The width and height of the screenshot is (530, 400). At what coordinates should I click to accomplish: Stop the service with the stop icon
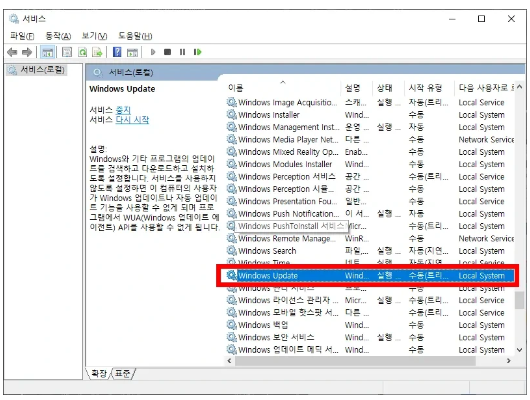167,52
